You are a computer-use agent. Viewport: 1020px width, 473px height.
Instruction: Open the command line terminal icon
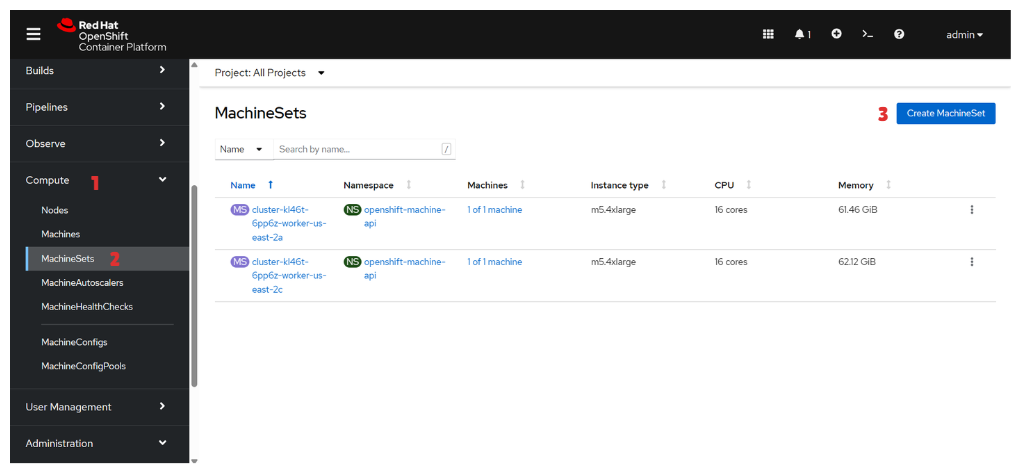pyautogui.click(x=867, y=34)
